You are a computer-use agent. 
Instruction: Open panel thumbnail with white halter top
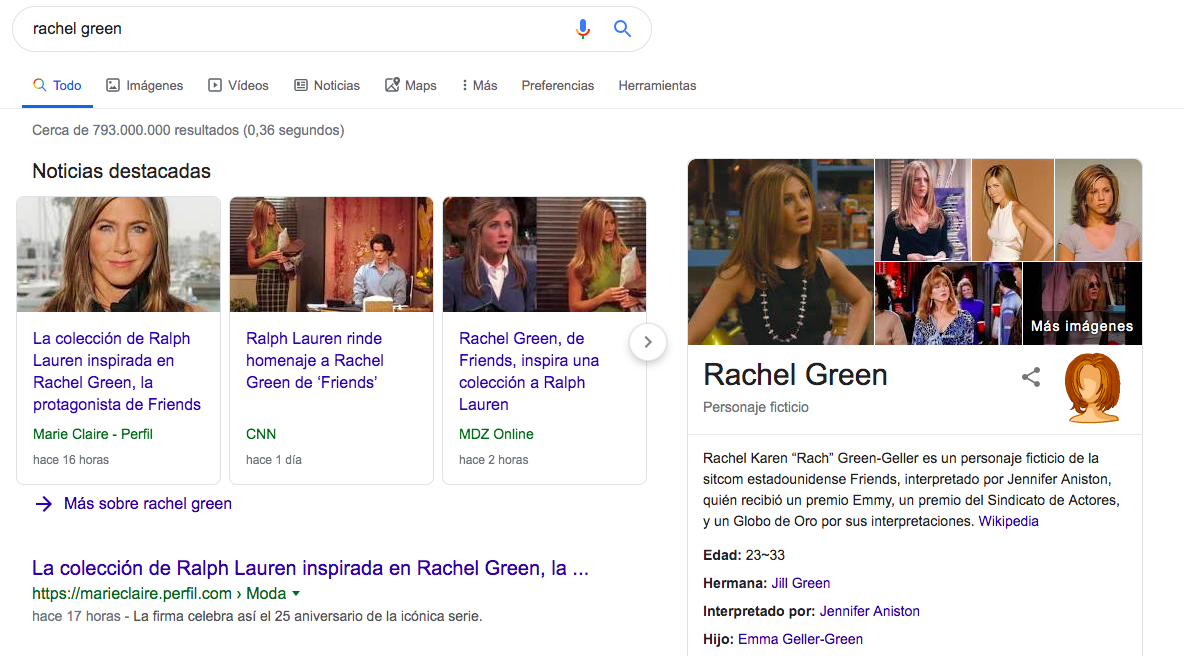point(1013,210)
